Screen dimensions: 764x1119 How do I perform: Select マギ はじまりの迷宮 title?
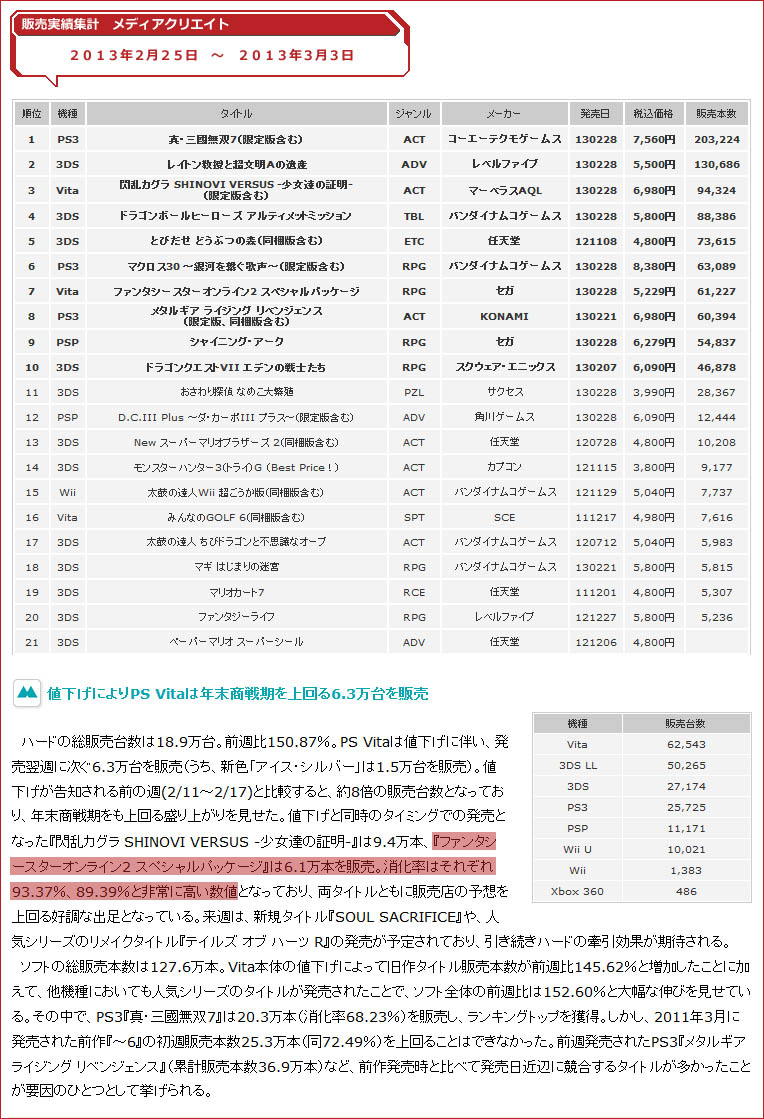[x=236, y=567]
